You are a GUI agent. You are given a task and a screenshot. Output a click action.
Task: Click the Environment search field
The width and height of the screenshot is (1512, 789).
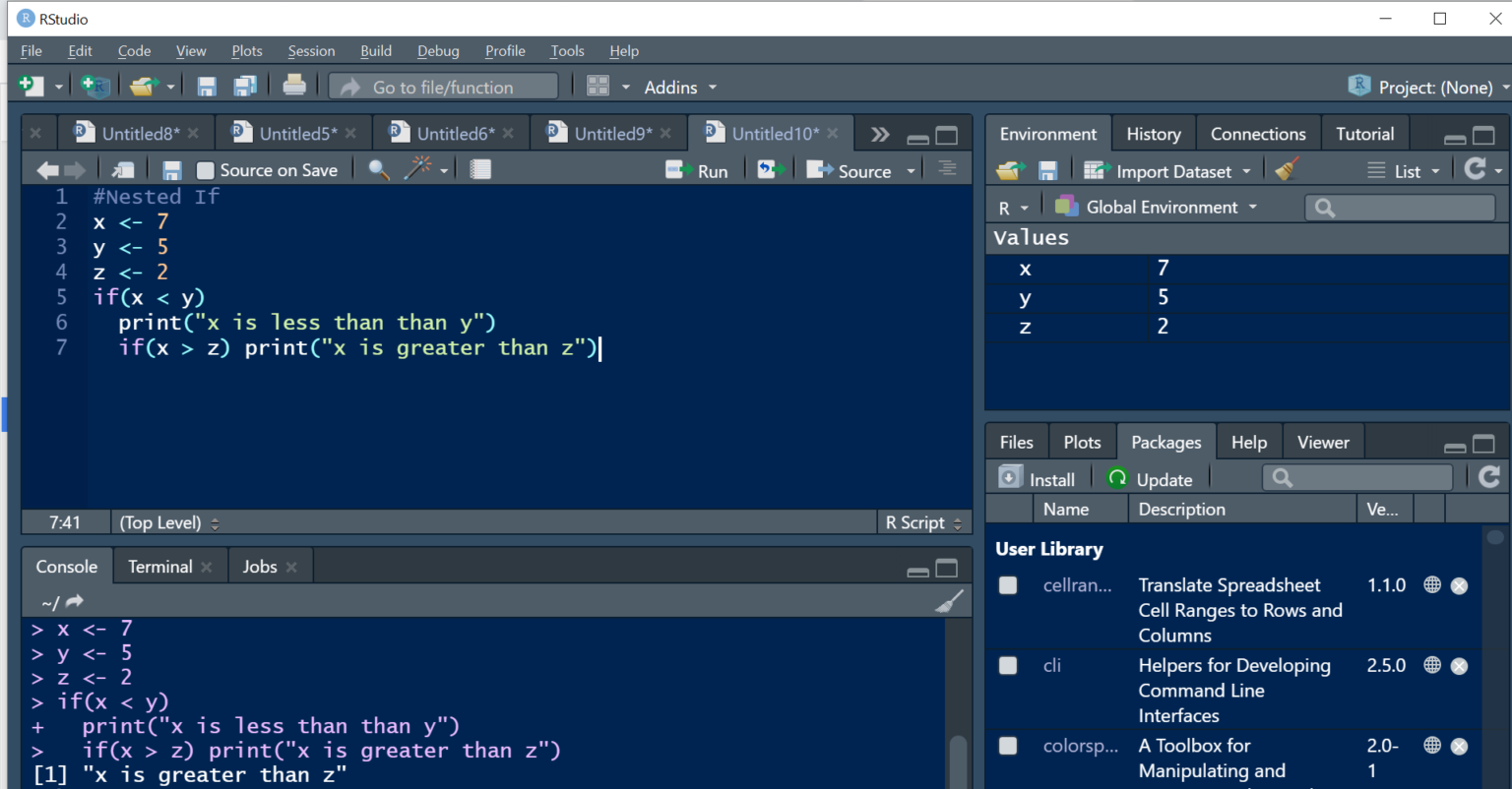(1400, 208)
